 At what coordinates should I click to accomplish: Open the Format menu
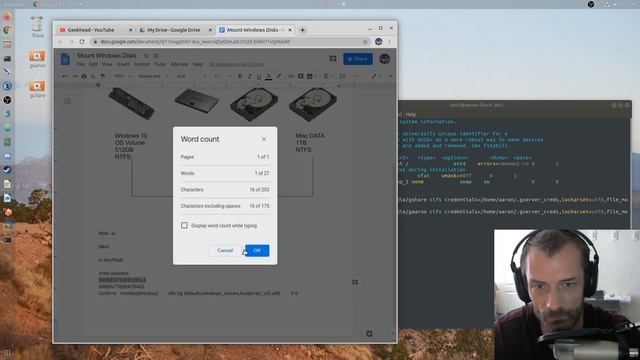[x=141, y=64]
